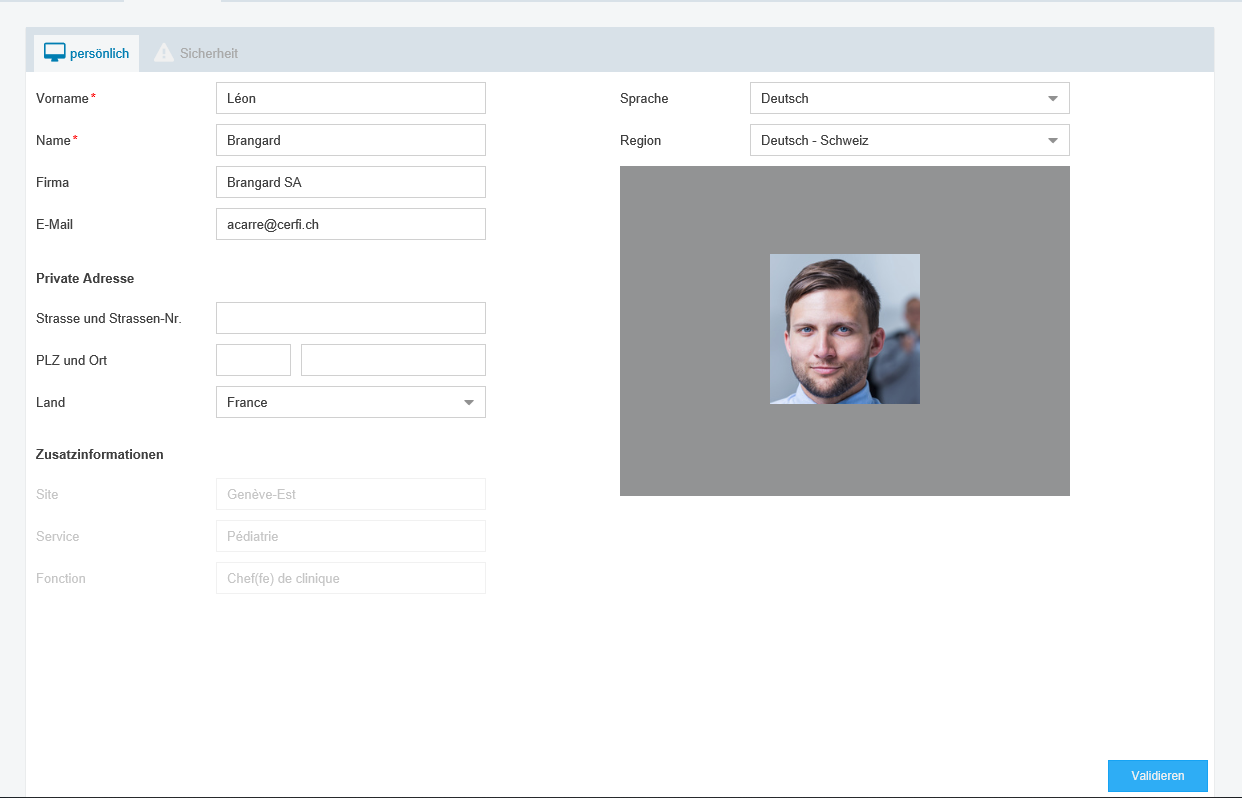Focus the Name field containing Brangard
Image resolution: width=1242 pixels, height=798 pixels.
[x=350, y=140]
